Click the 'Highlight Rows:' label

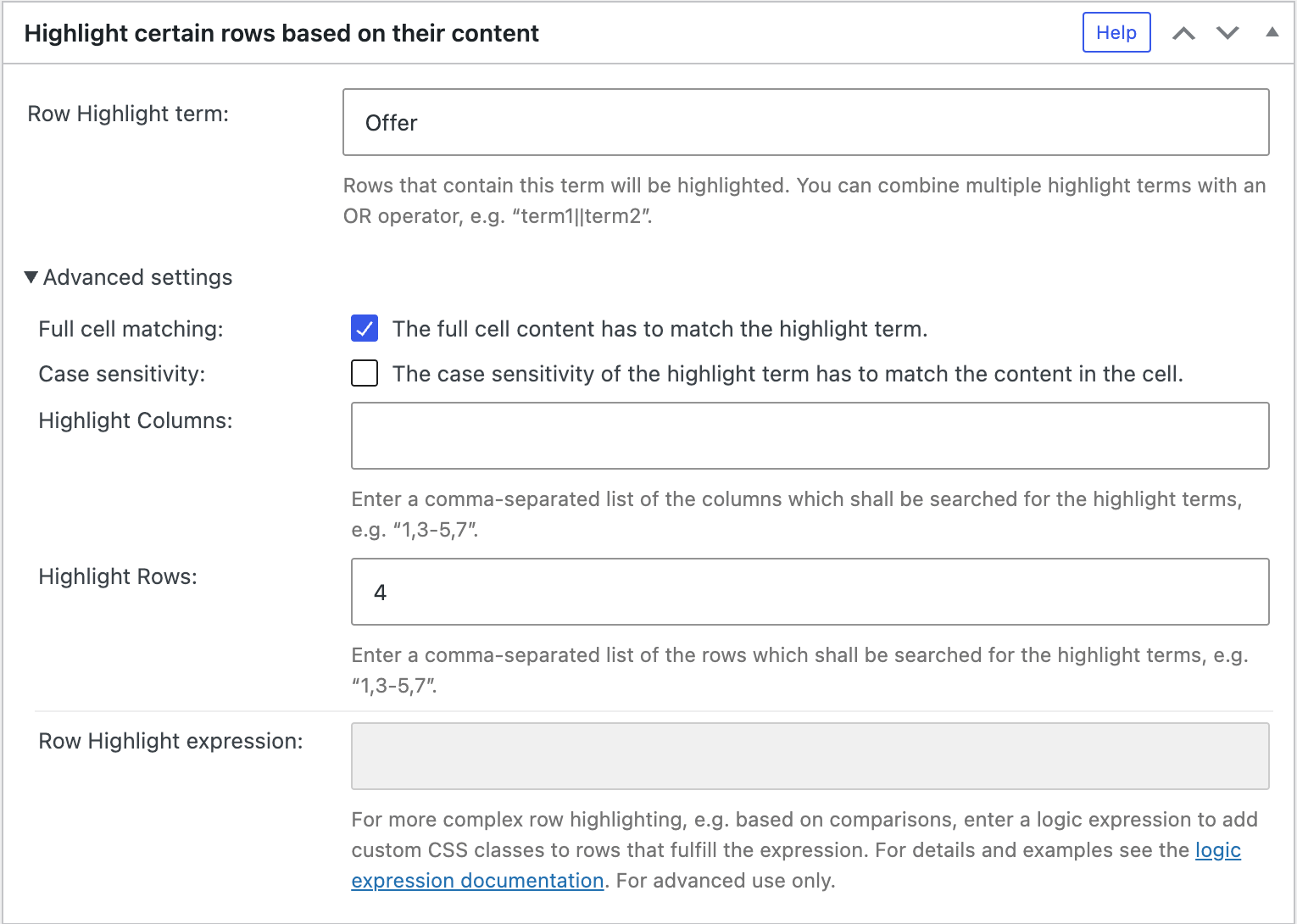(x=118, y=576)
